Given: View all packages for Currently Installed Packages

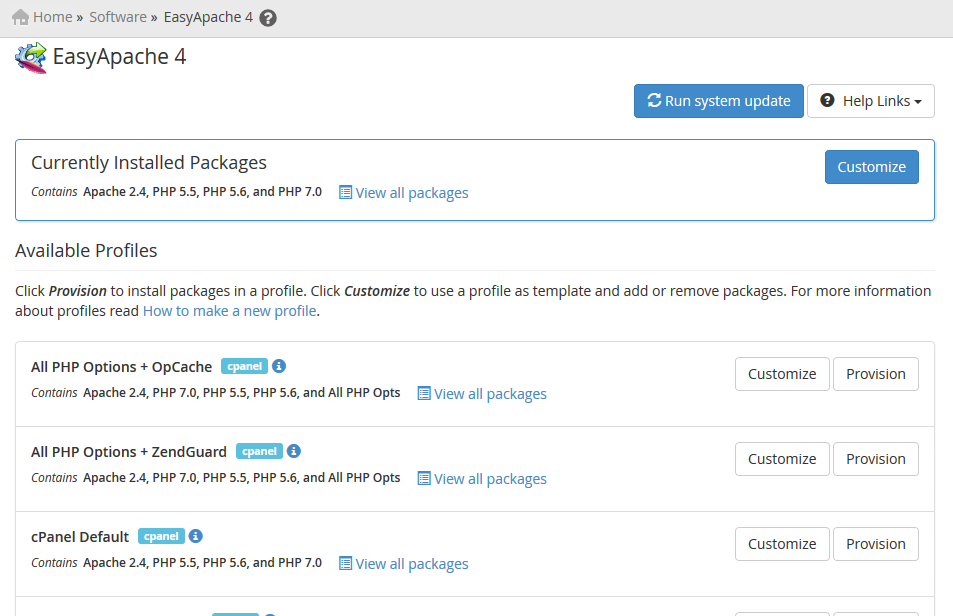Looking at the screenshot, I should click(x=404, y=193).
